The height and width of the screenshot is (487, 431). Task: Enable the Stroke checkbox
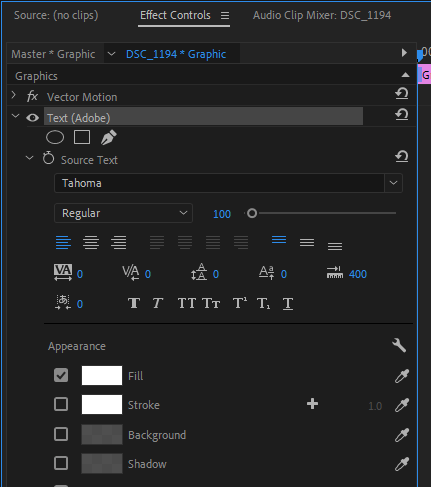coord(61,404)
